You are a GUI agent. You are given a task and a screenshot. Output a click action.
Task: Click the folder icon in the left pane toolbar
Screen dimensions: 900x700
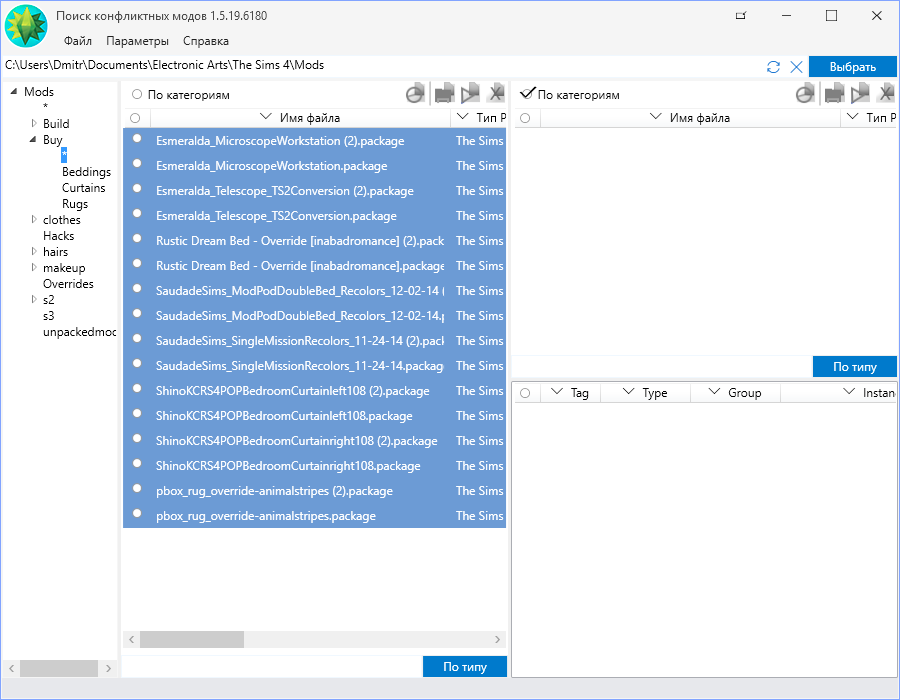(445, 94)
